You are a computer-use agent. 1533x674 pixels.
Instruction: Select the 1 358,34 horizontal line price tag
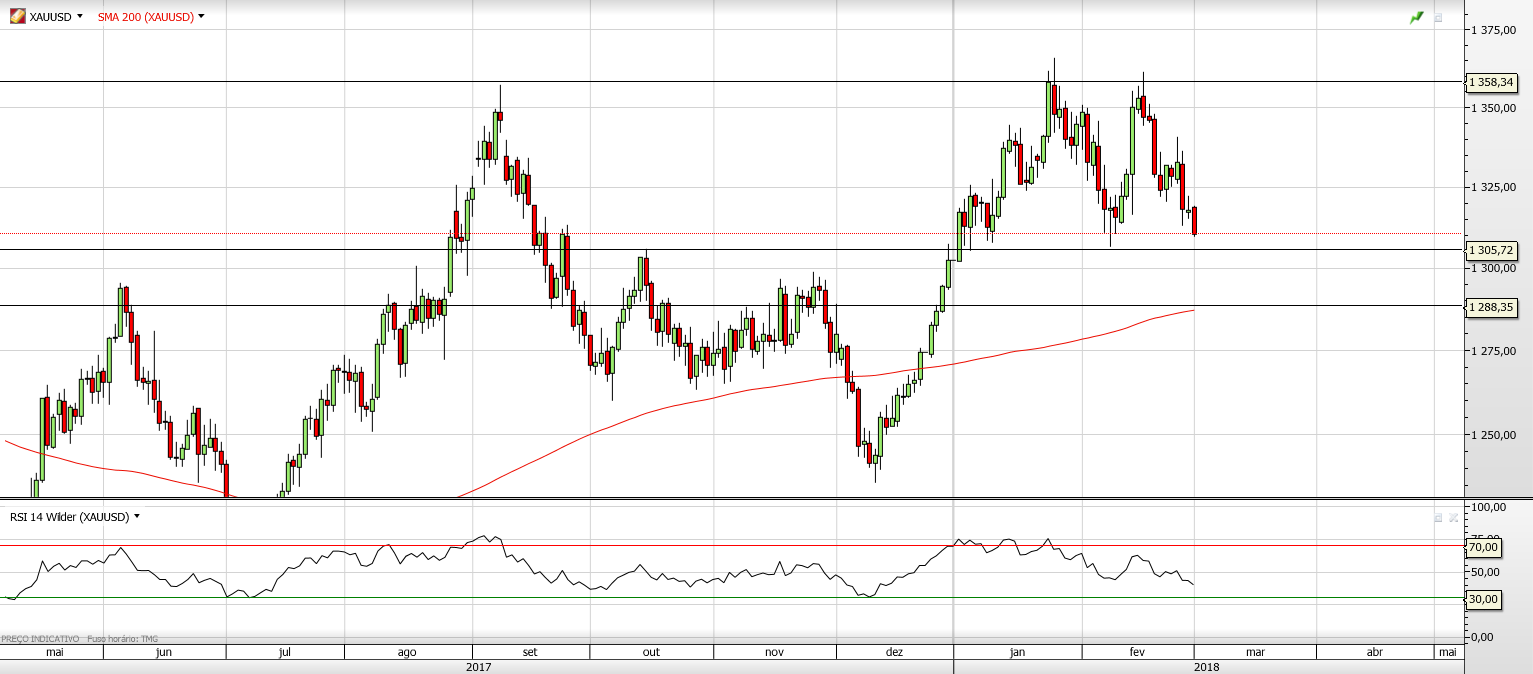click(x=1490, y=82)
